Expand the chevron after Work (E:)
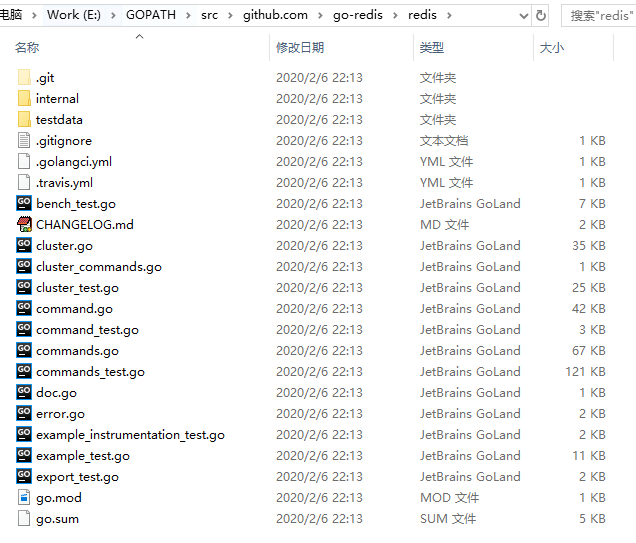This screenshot has width=636, height=543. point(113,16)
